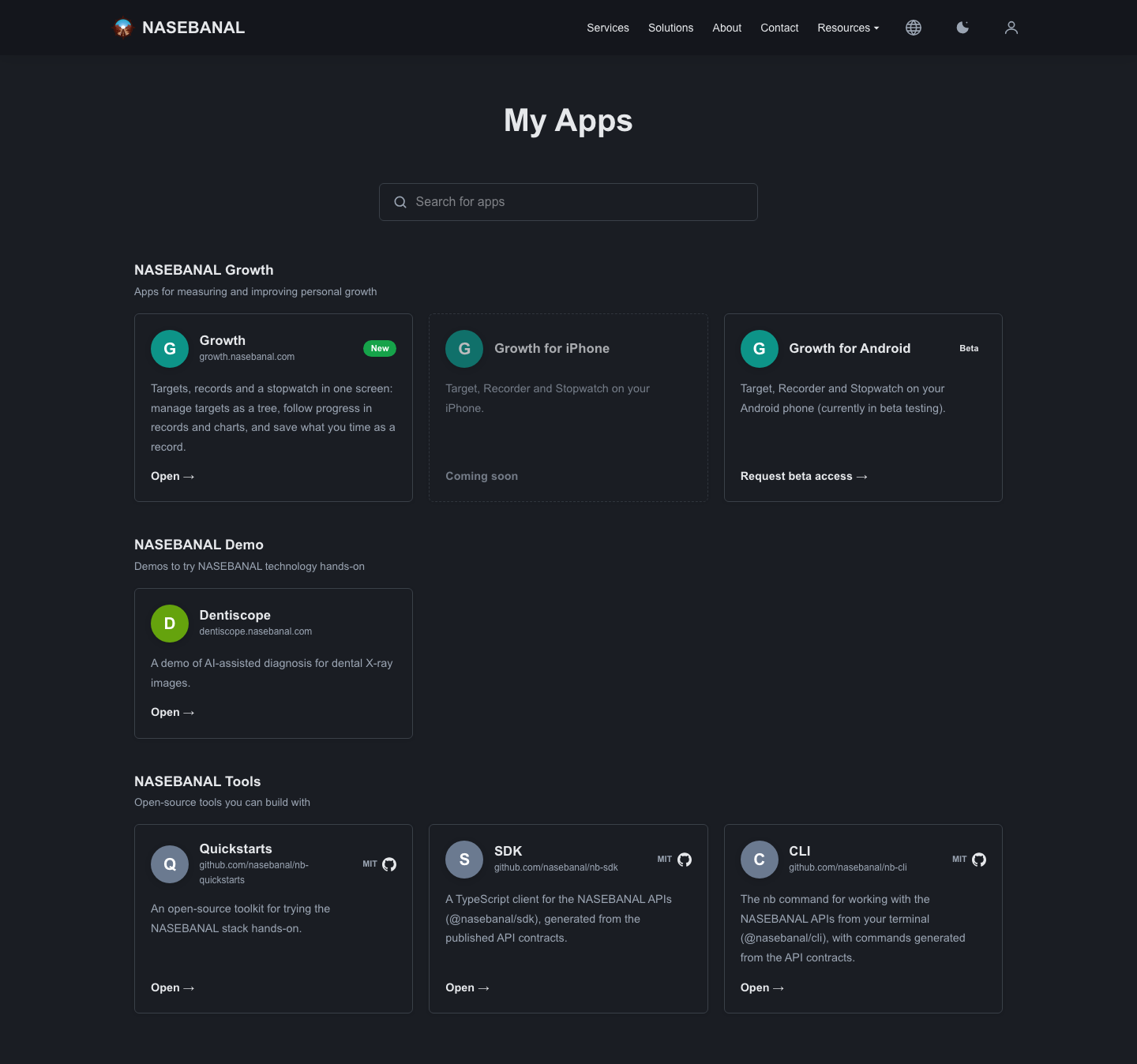
Task: Click the CLI C avatar
Action: coord(760,860)
